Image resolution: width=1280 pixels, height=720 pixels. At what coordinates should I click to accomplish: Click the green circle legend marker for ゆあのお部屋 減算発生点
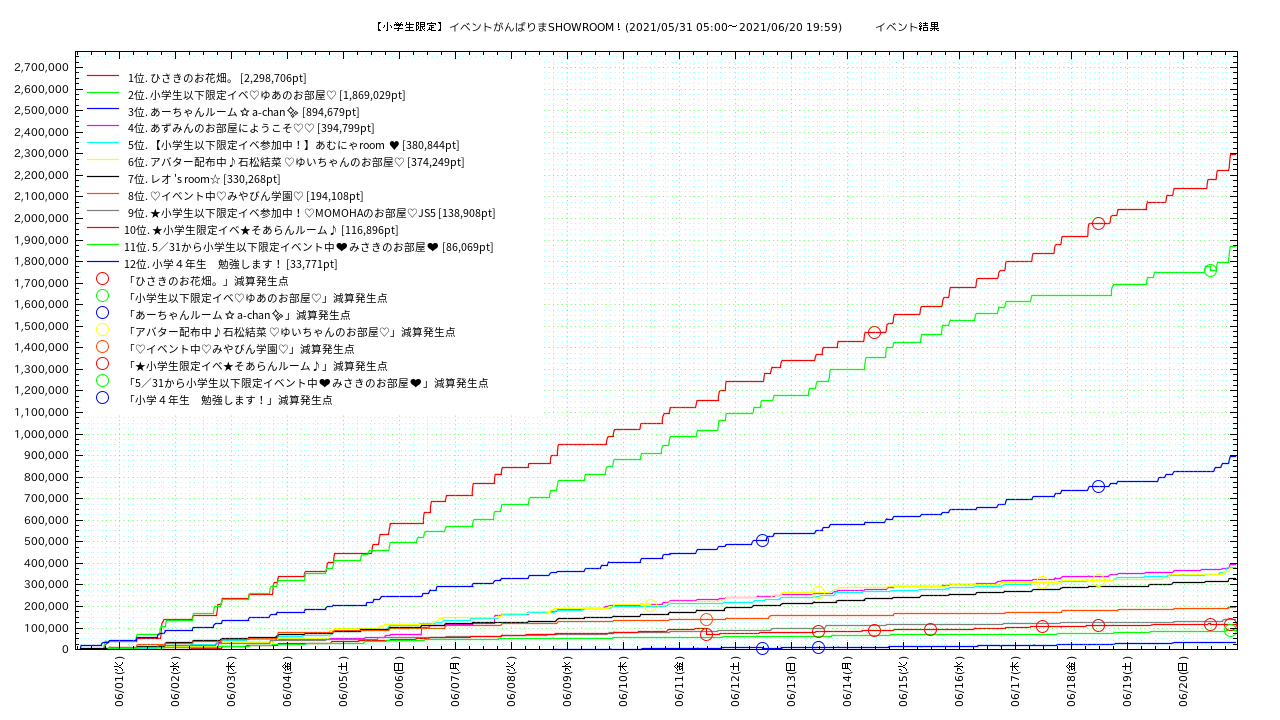point(102,296)
